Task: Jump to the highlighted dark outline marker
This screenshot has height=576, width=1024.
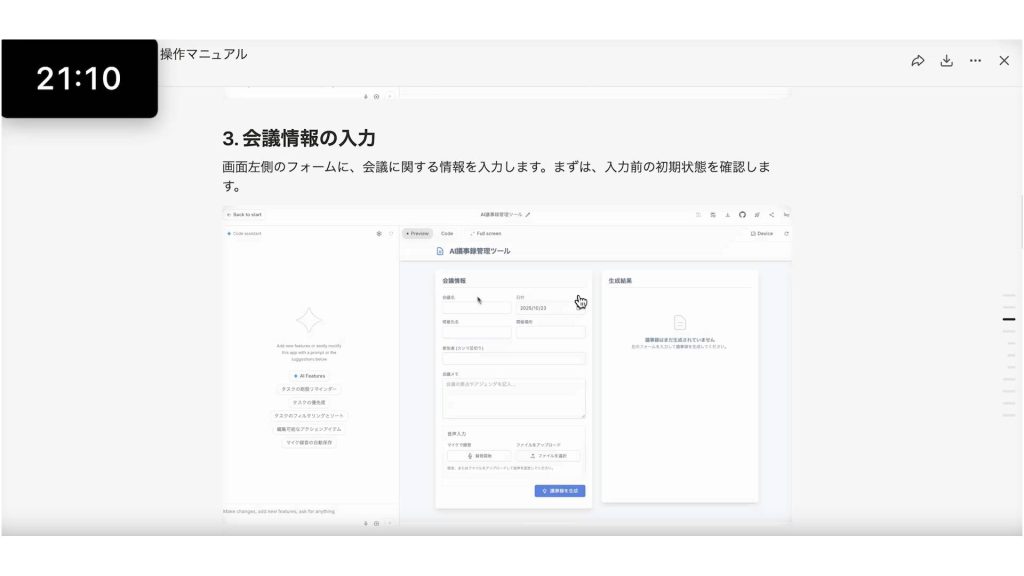Action: pyautogui.click(x=1009, y=319)
